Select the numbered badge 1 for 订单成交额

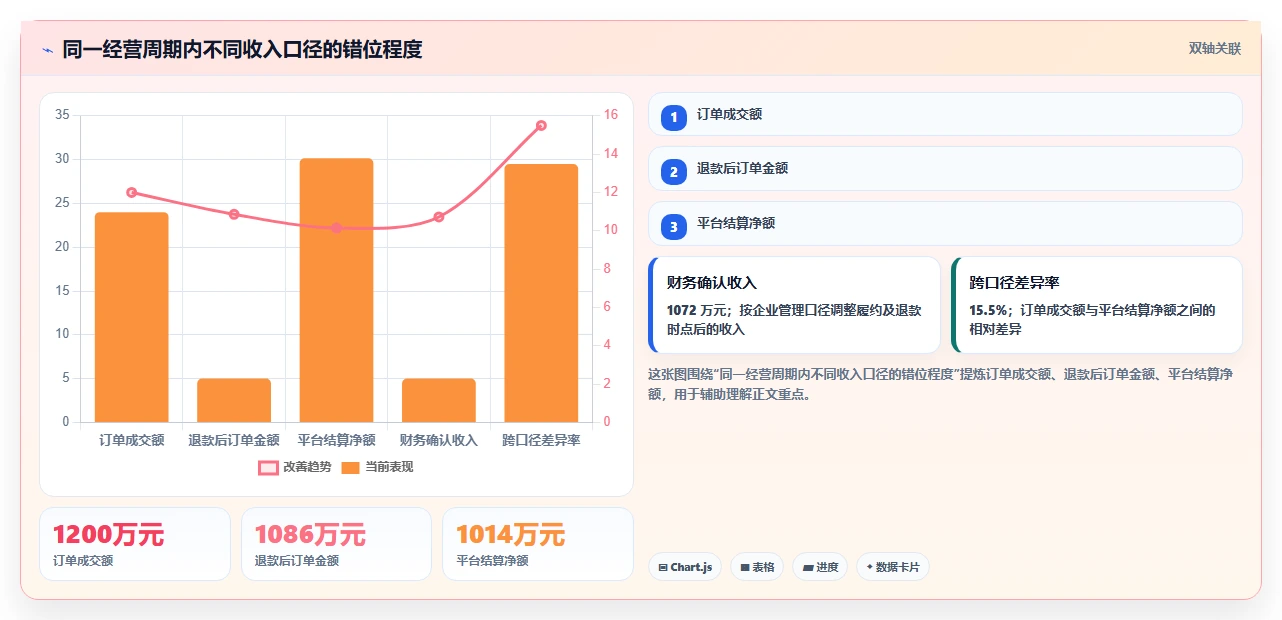point(674,117)
